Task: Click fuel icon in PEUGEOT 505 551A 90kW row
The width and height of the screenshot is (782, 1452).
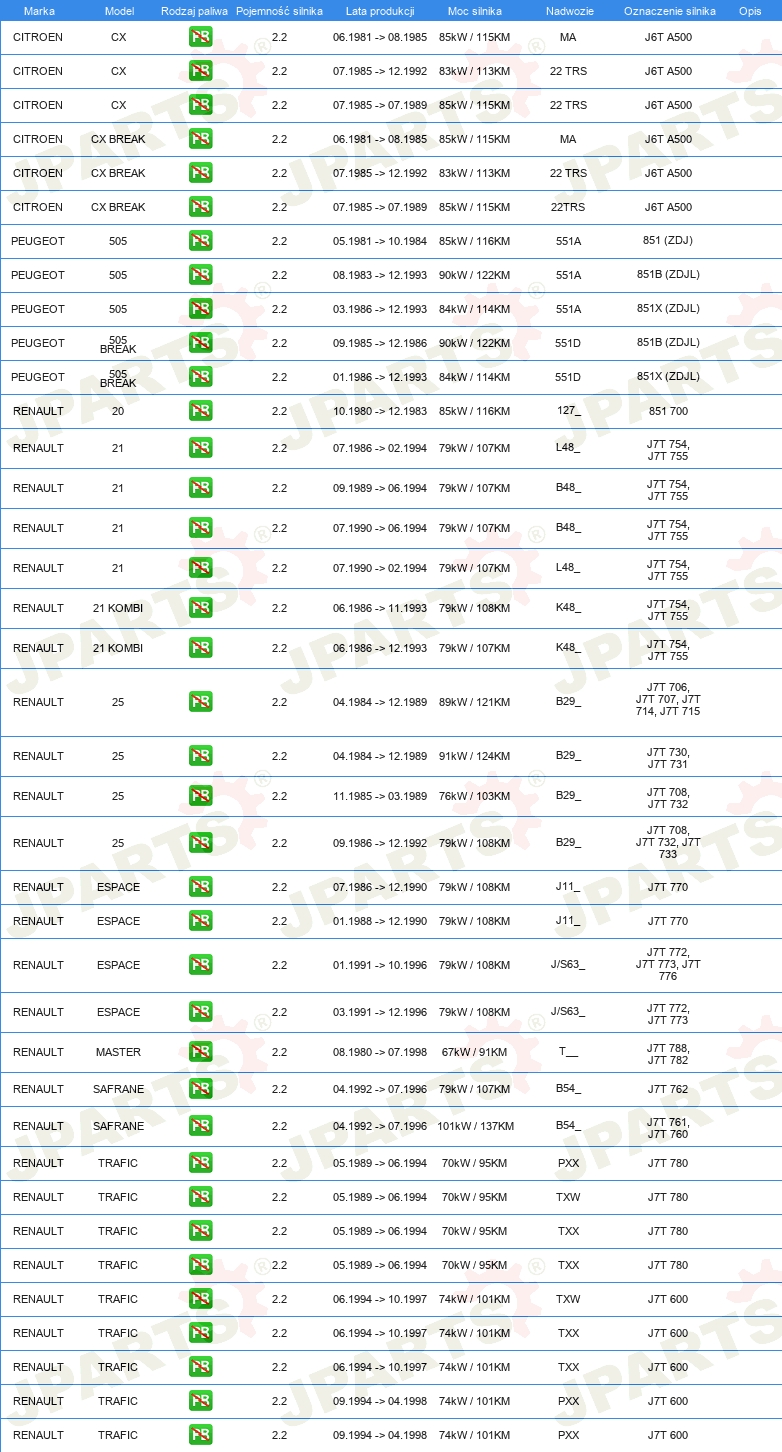Action: pyautogui.click(x=200, y=275)
